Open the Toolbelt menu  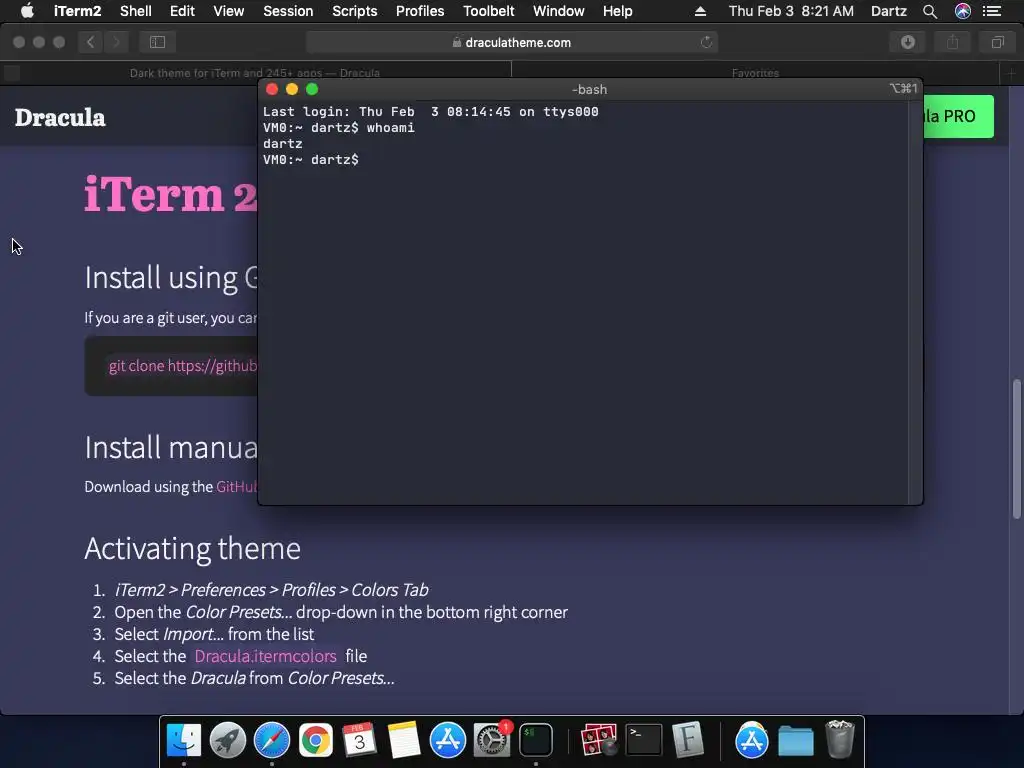point(488,11)
